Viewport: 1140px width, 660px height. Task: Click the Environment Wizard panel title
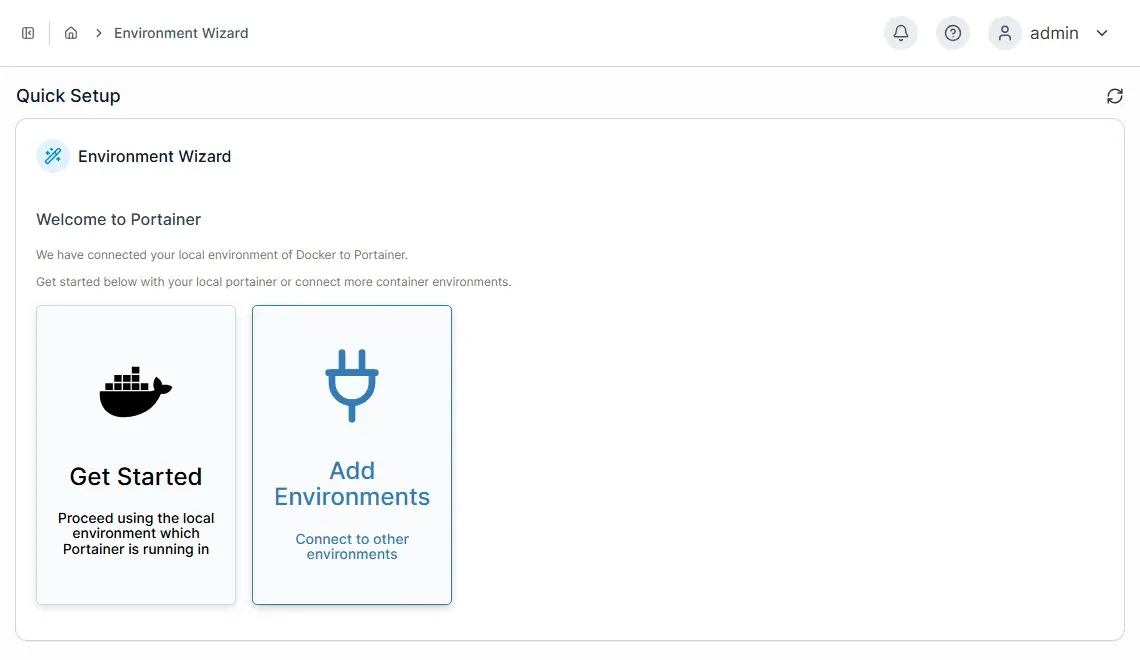(x=154, y=156)
